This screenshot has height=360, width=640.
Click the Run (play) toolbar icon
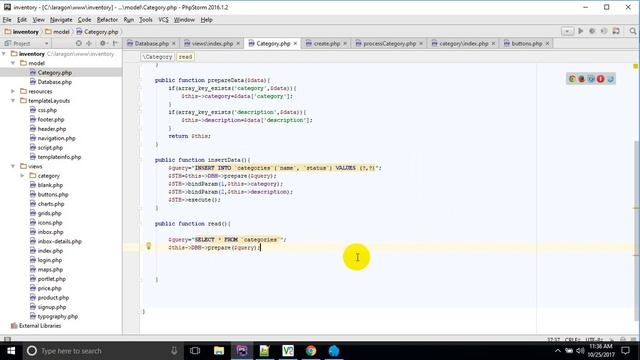(x=580, y=31)
